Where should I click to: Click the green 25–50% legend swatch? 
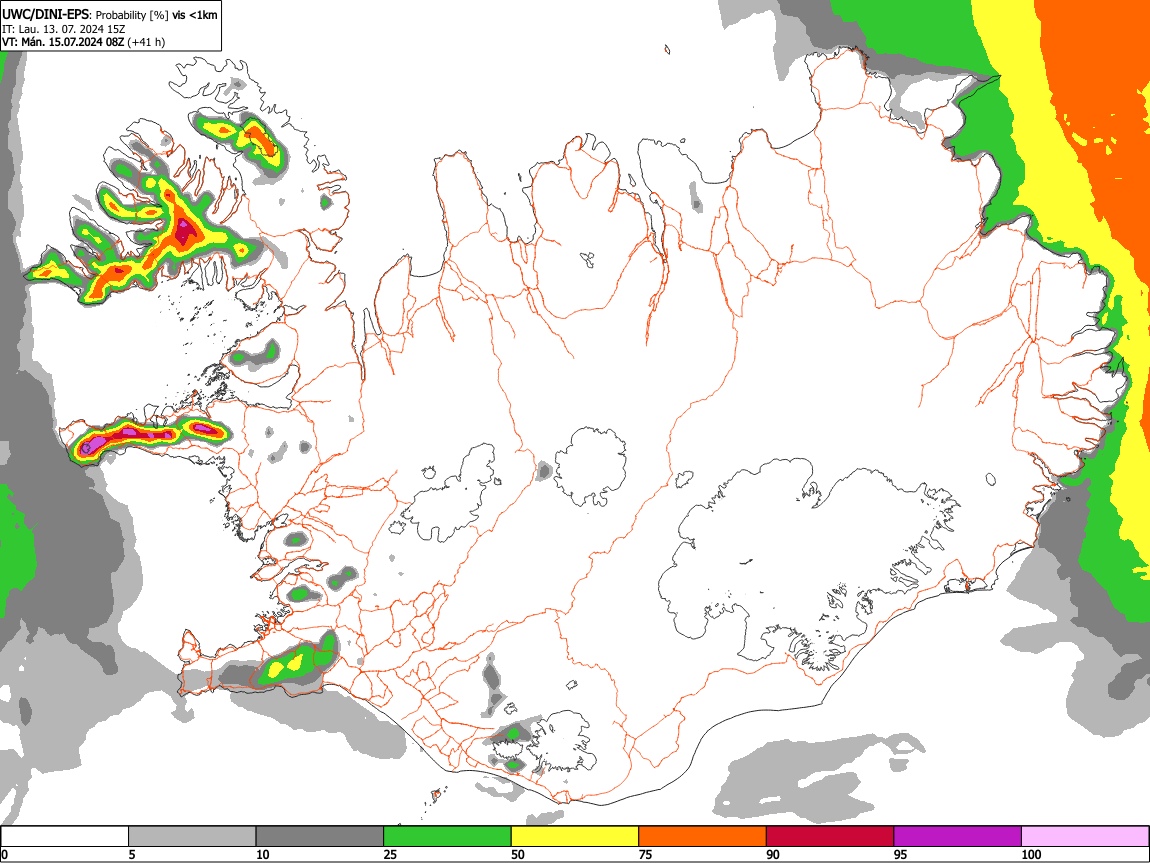coord(447,837)
